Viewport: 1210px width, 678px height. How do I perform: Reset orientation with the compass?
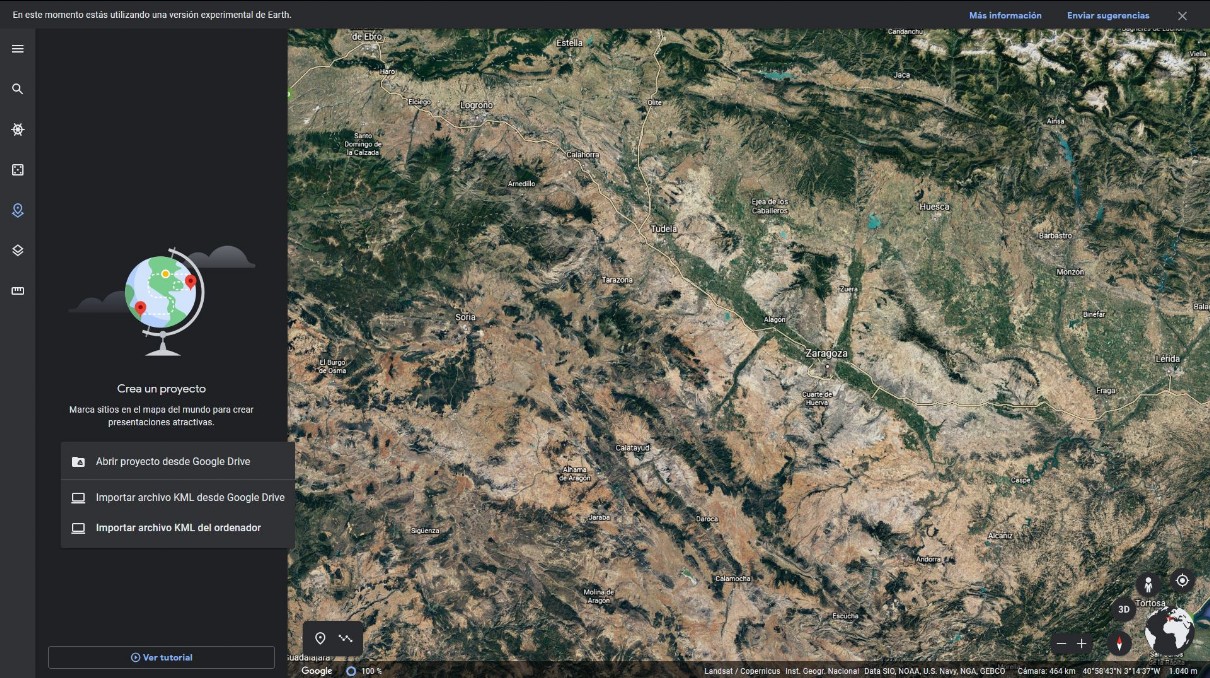1118,643
